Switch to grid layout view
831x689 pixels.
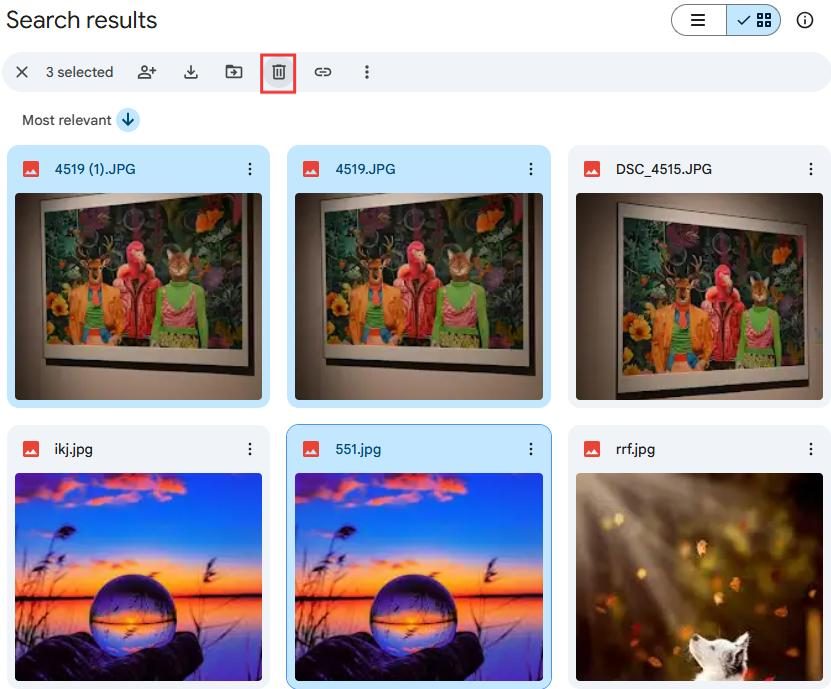[753, 20]
